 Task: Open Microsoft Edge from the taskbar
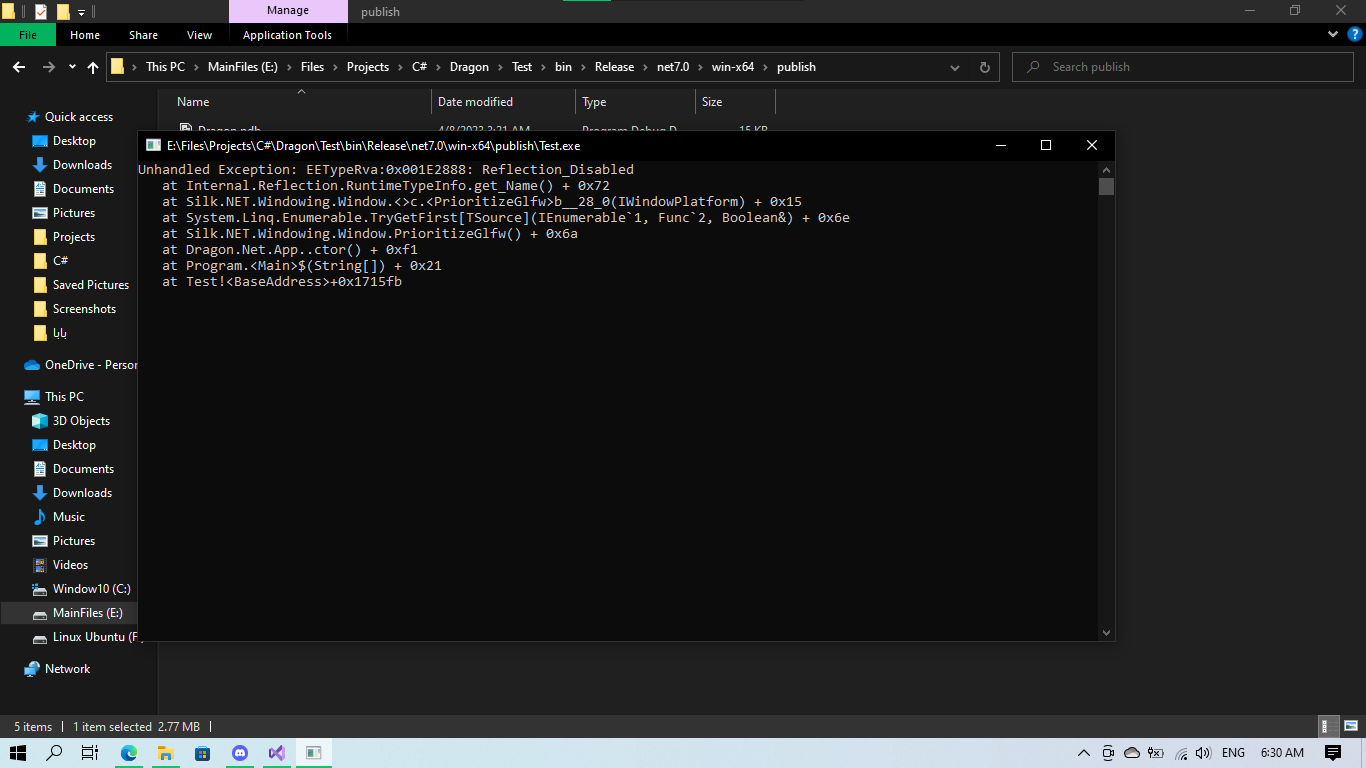pos(129,753)
